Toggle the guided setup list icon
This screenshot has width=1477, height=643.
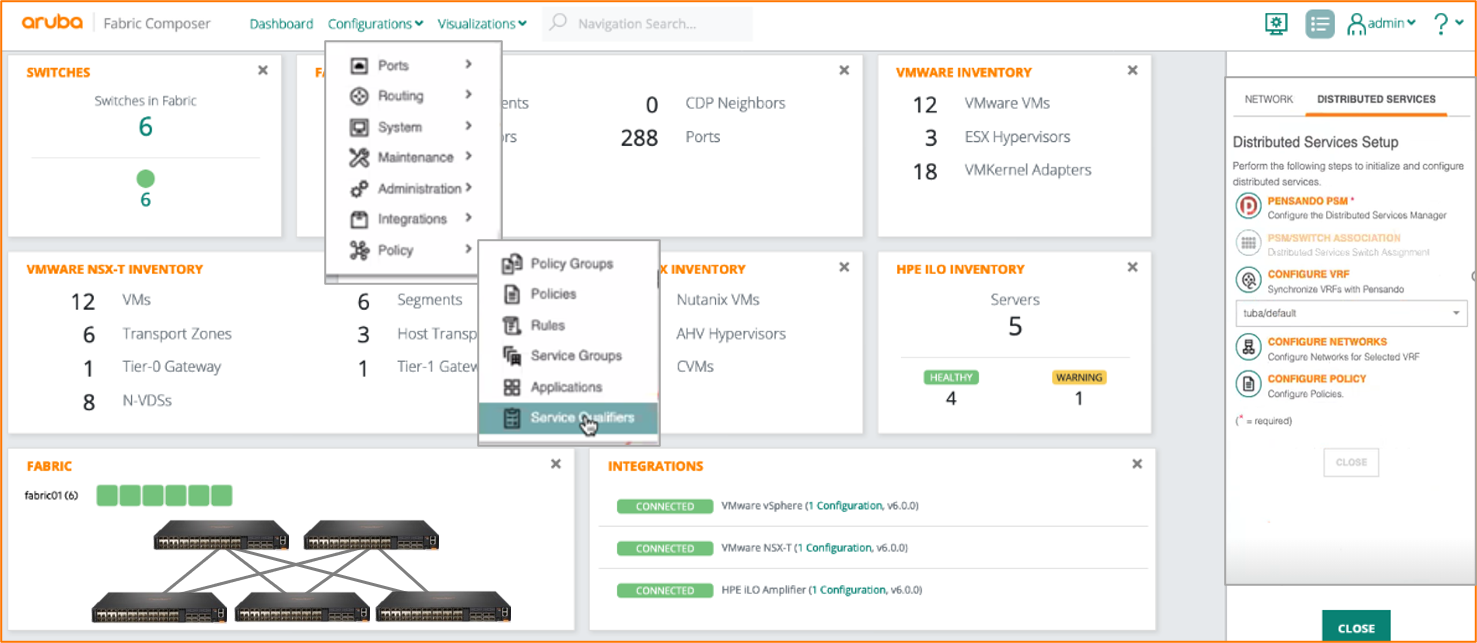(1320, 24)
